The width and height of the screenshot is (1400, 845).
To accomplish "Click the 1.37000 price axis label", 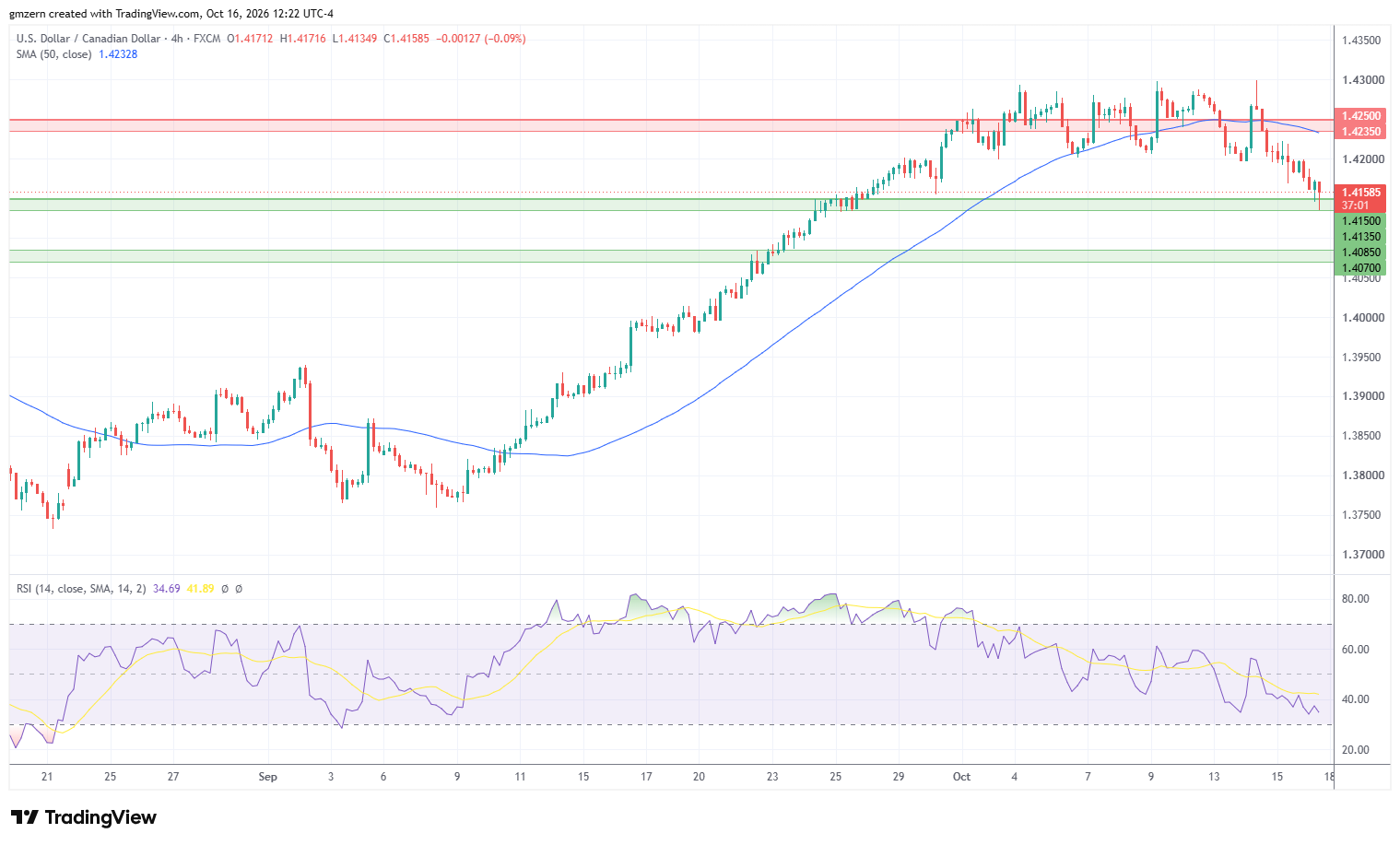I will 1361,555.
